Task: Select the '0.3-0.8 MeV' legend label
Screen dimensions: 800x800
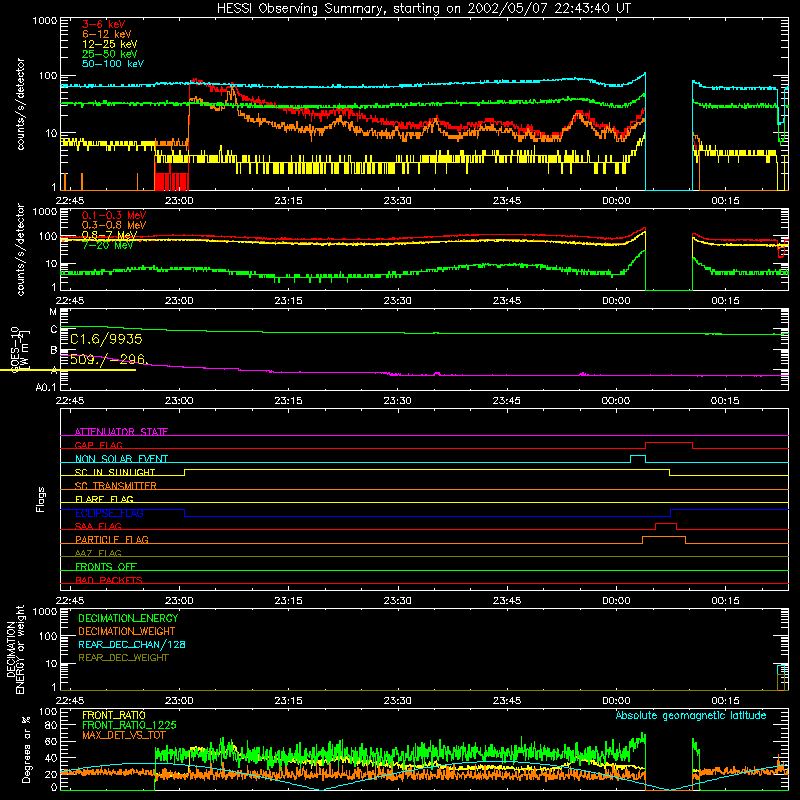Action: 114,225
